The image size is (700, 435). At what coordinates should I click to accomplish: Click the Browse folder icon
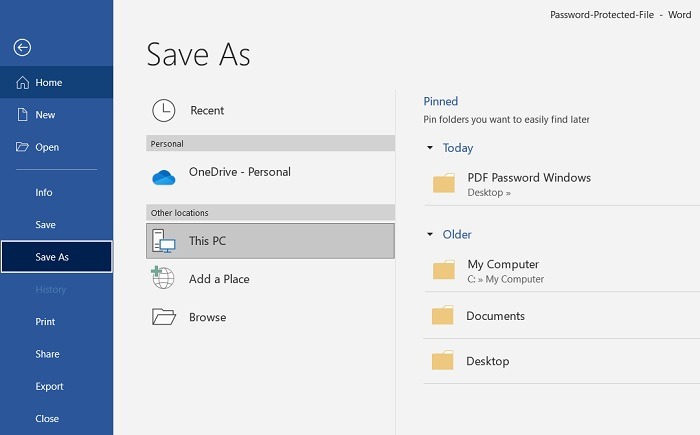[163, 317]
